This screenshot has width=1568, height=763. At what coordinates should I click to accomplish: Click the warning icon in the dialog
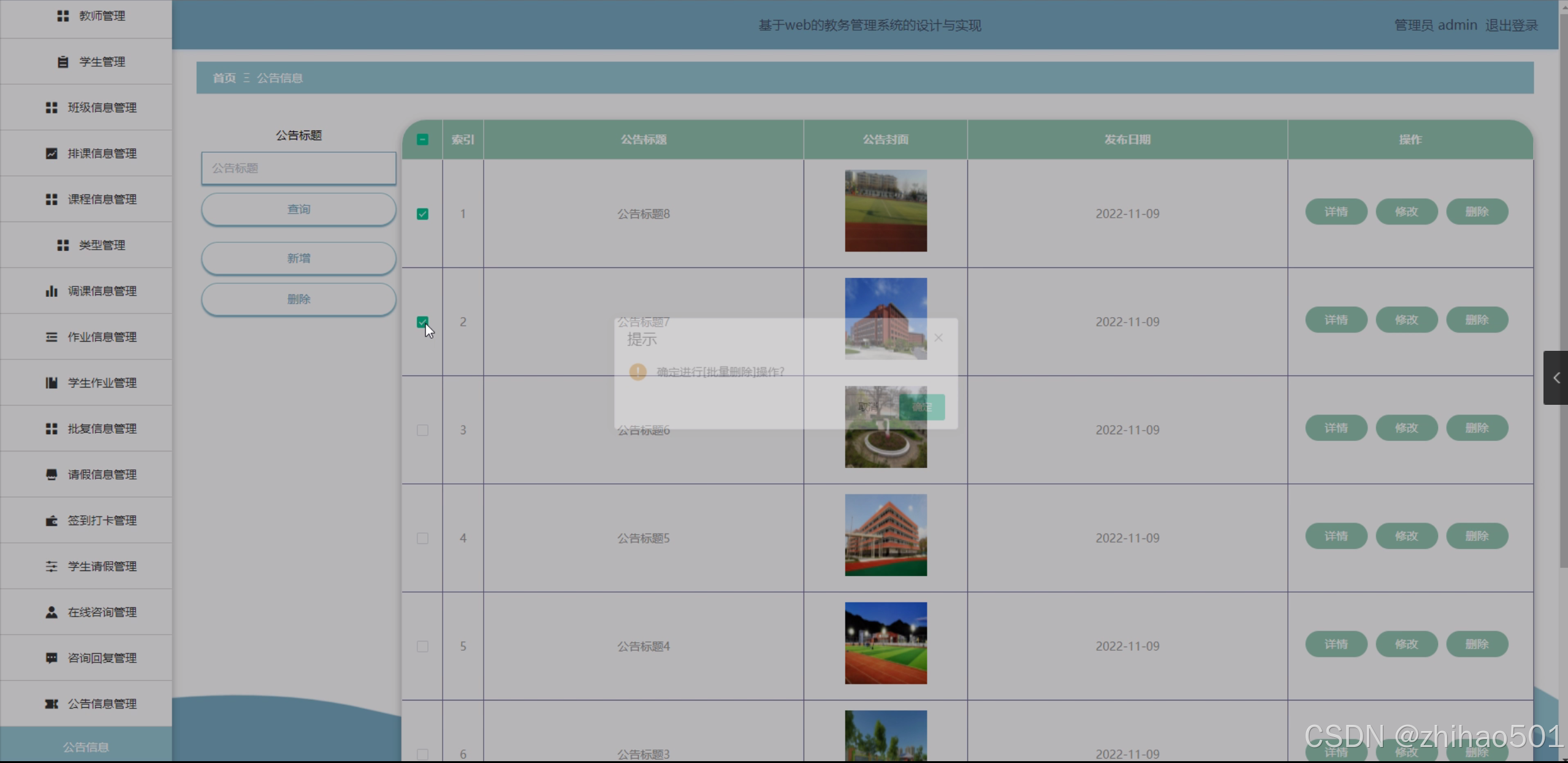(637, 371)
